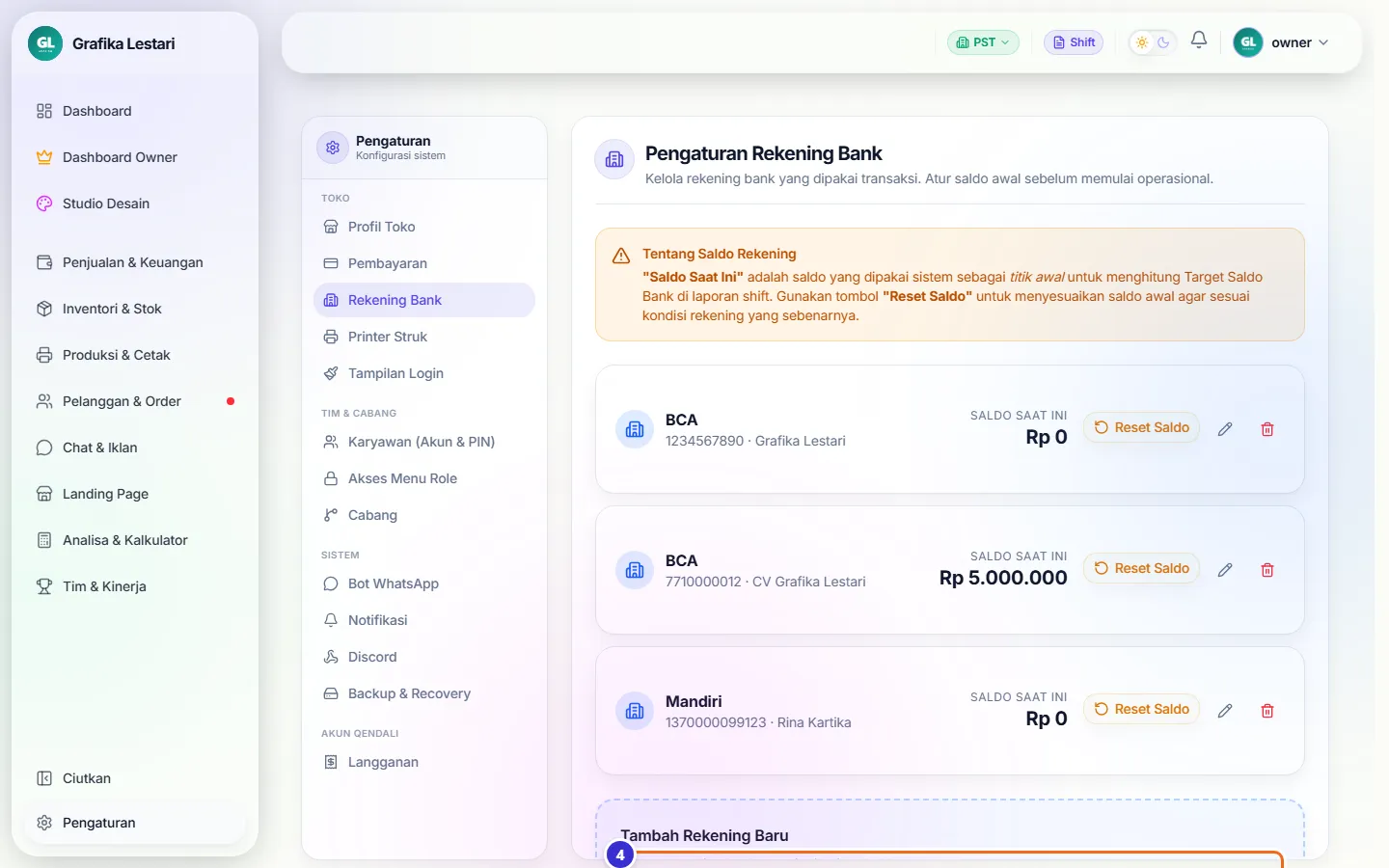
Task: Click the bank icon beside Mandiri
Action: (x=635, y=711)
